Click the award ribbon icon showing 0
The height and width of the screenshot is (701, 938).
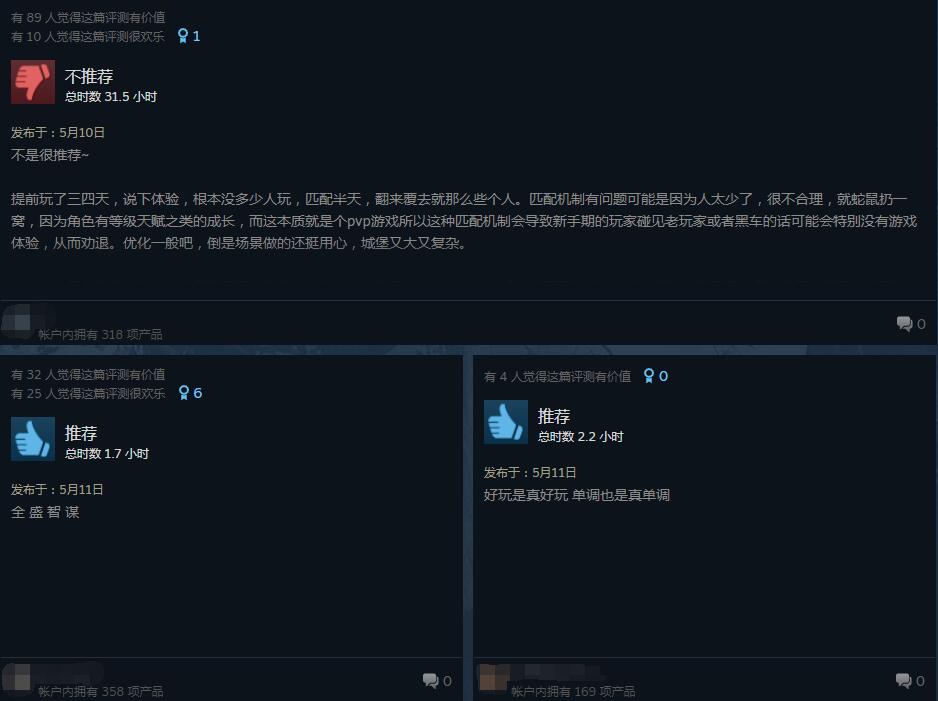pos(648,376)
